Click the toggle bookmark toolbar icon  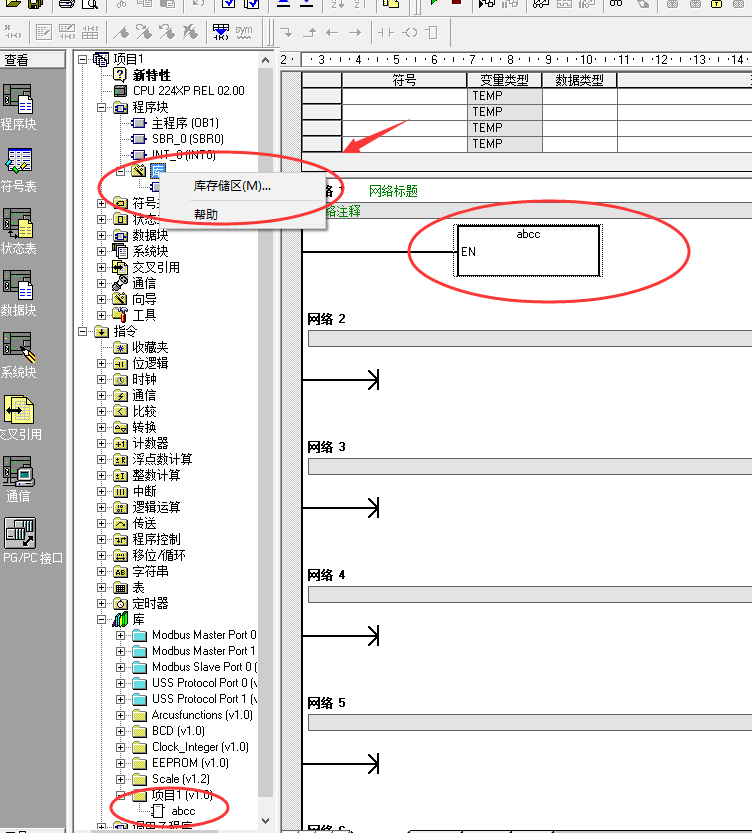pyautogui.click(x=121, y=32)
